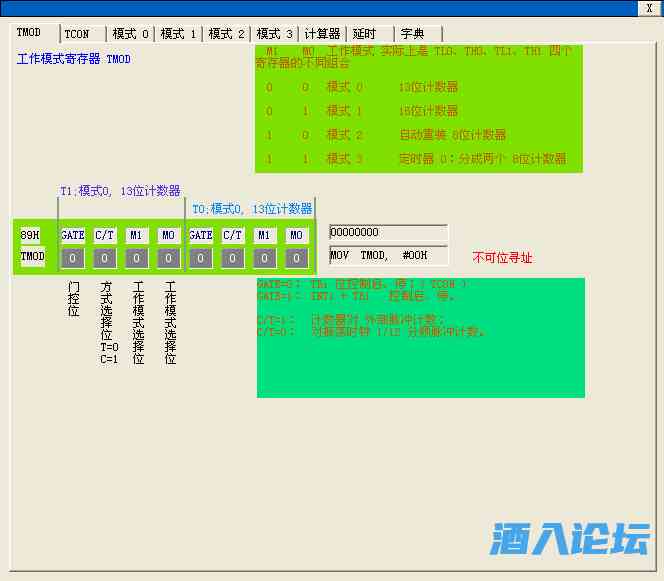The image size is (664, 581).
Task: Click the T0 M1 bit label
Action: click(265, 235)
